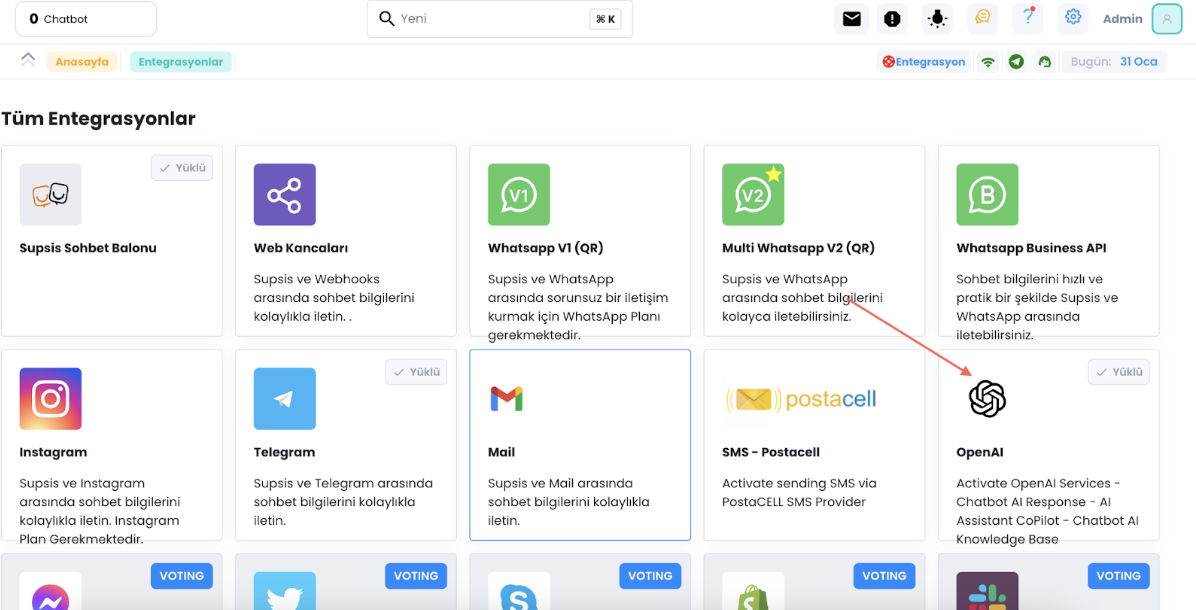This screenshot has height=610, width=1196.
Task: Click the Whatsapp Business API description text
Action: 1037,307
